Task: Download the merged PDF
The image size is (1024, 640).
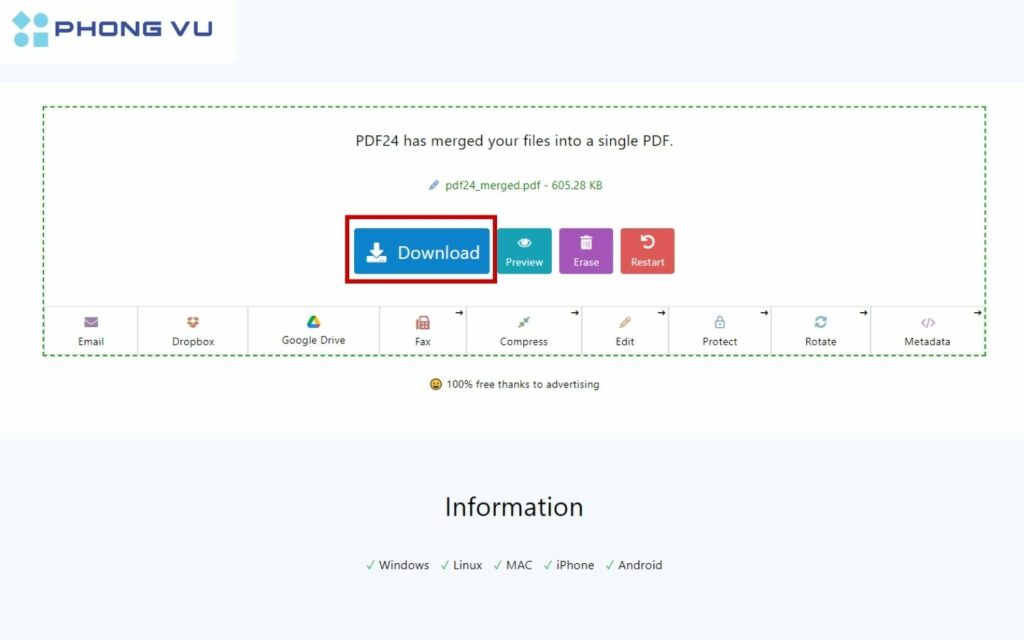Action: pos(421,252)
